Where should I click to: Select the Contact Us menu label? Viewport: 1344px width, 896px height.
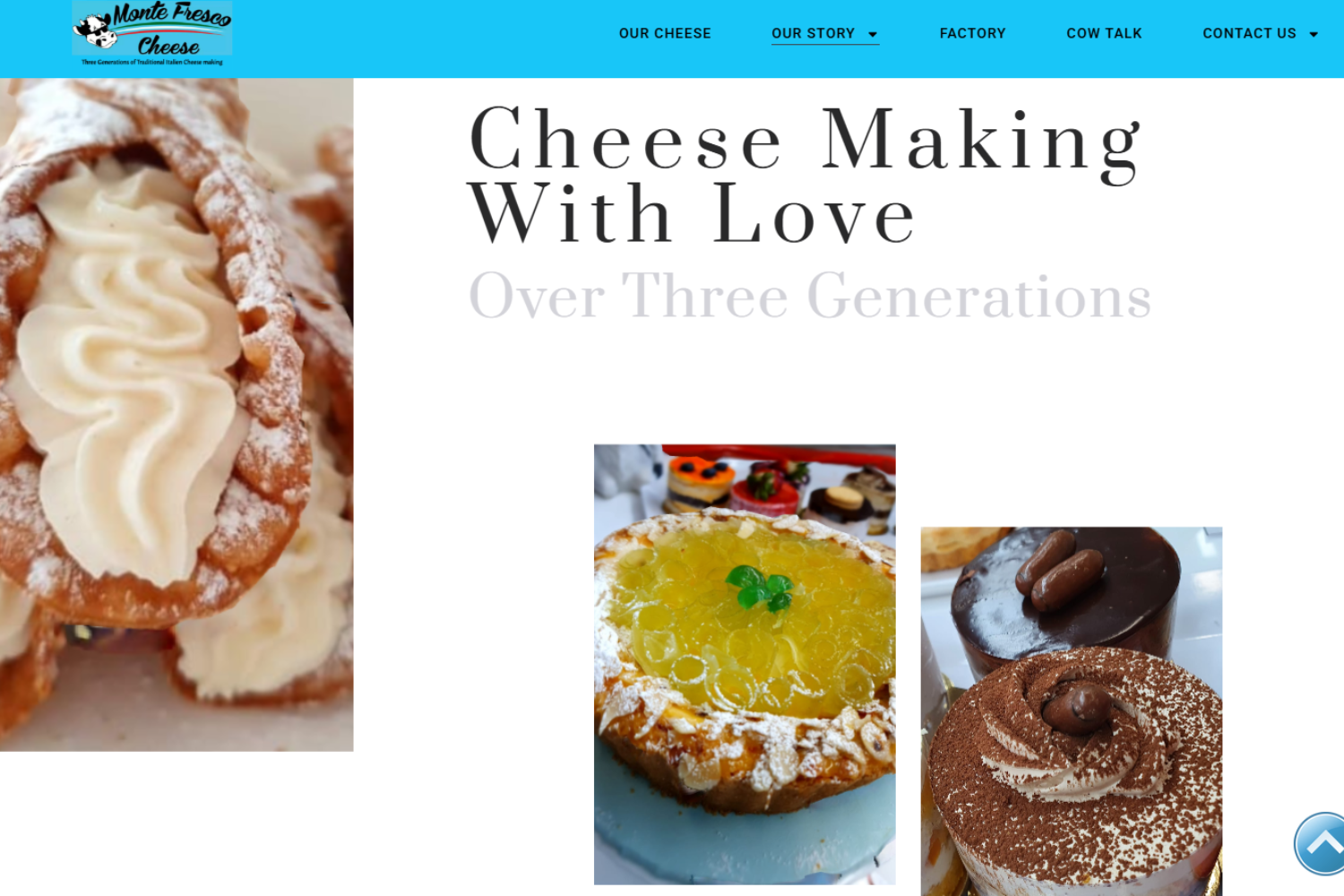pos(1249,33)
